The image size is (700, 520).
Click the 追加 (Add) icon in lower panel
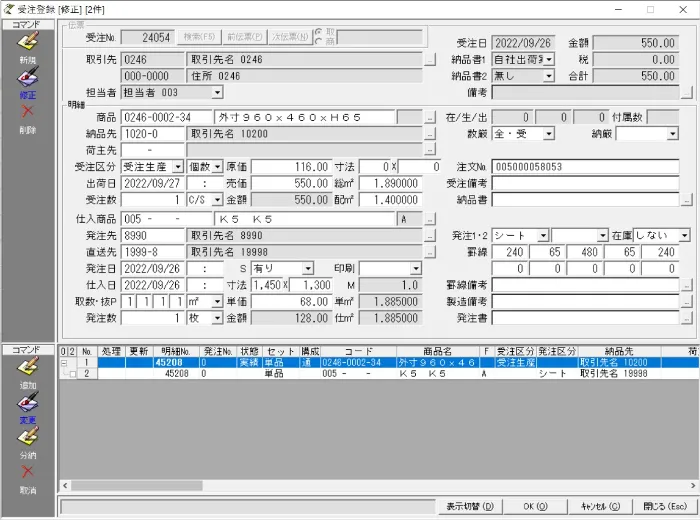28,367
